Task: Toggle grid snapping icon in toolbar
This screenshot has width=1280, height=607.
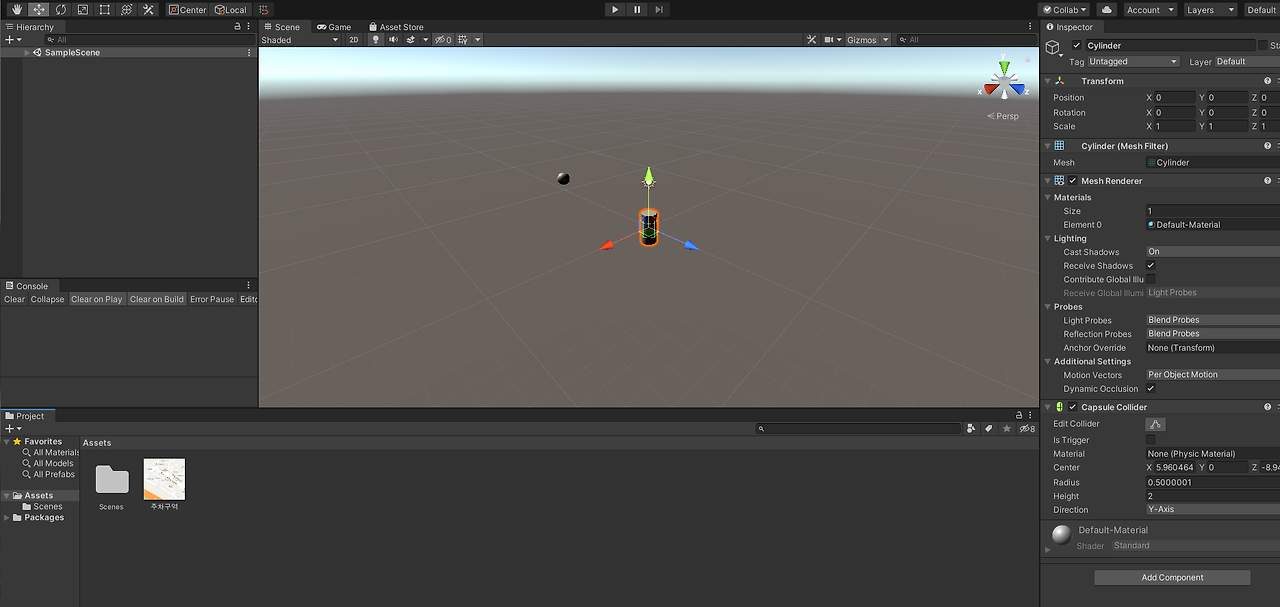Action: (x=265, y=9)
